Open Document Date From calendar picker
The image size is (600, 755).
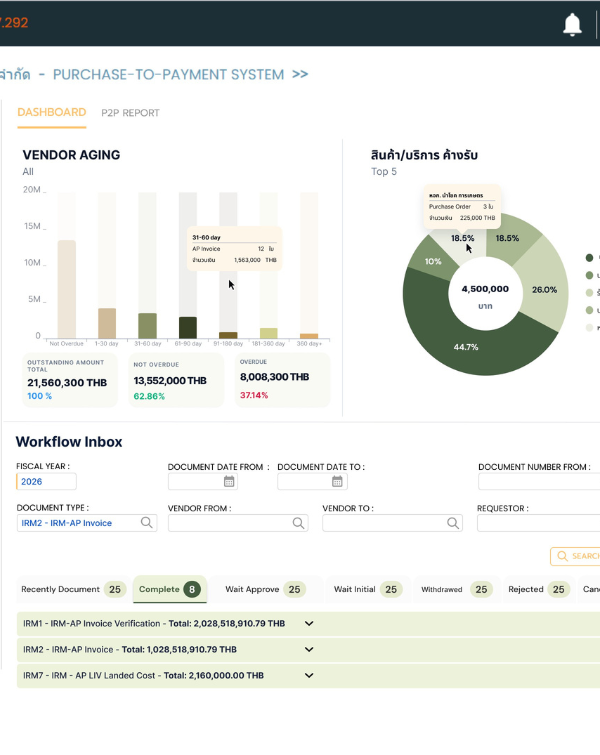pyautogui.click(x=229, y=481)
